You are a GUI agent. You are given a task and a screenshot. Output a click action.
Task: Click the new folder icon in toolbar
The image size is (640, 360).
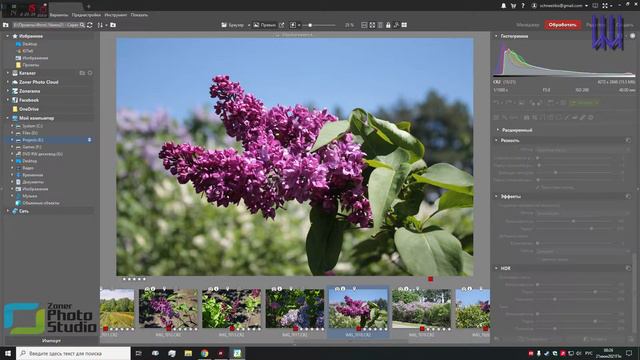pyautogui.click(x=113, y=25)
